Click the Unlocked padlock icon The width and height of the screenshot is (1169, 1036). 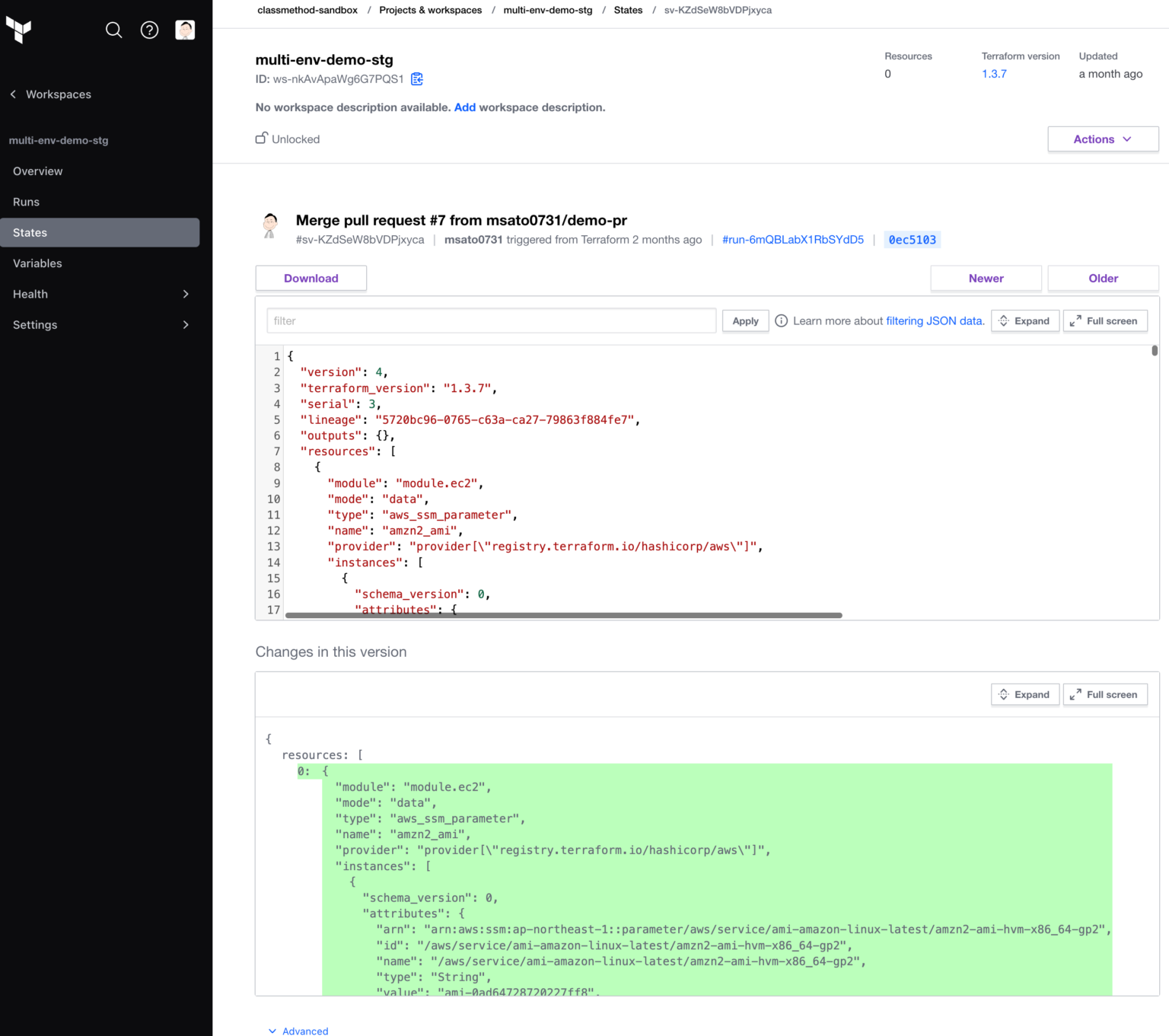click(x=261, y=138)
